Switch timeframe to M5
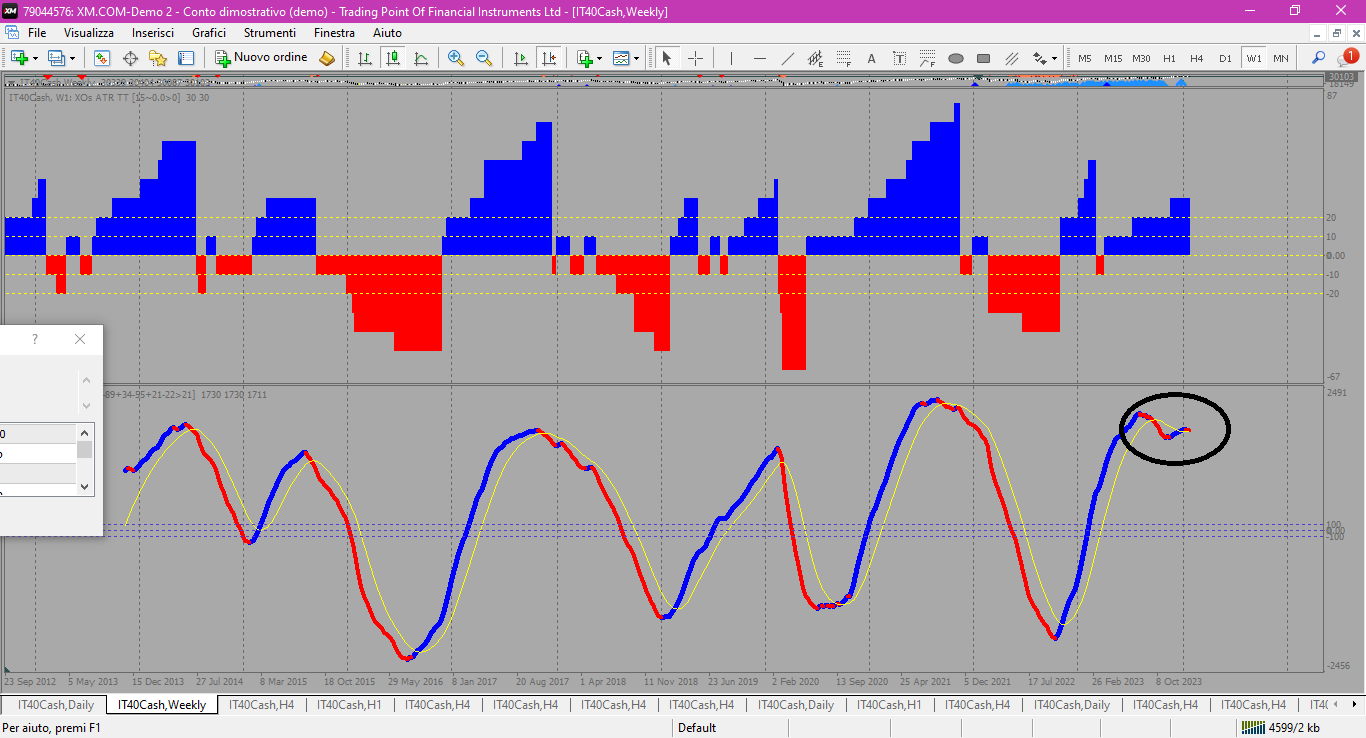 [x=1085, y=58]
